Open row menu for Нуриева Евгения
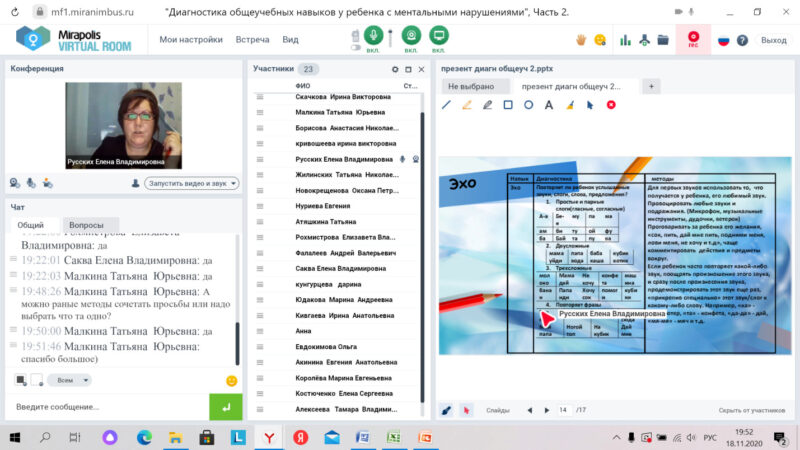 [260, 206]
